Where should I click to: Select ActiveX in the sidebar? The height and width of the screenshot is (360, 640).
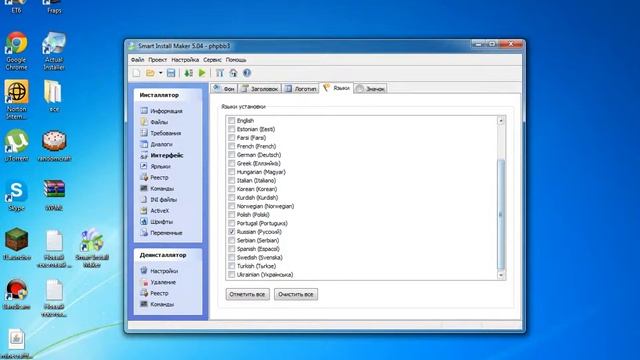click(155, 211)
